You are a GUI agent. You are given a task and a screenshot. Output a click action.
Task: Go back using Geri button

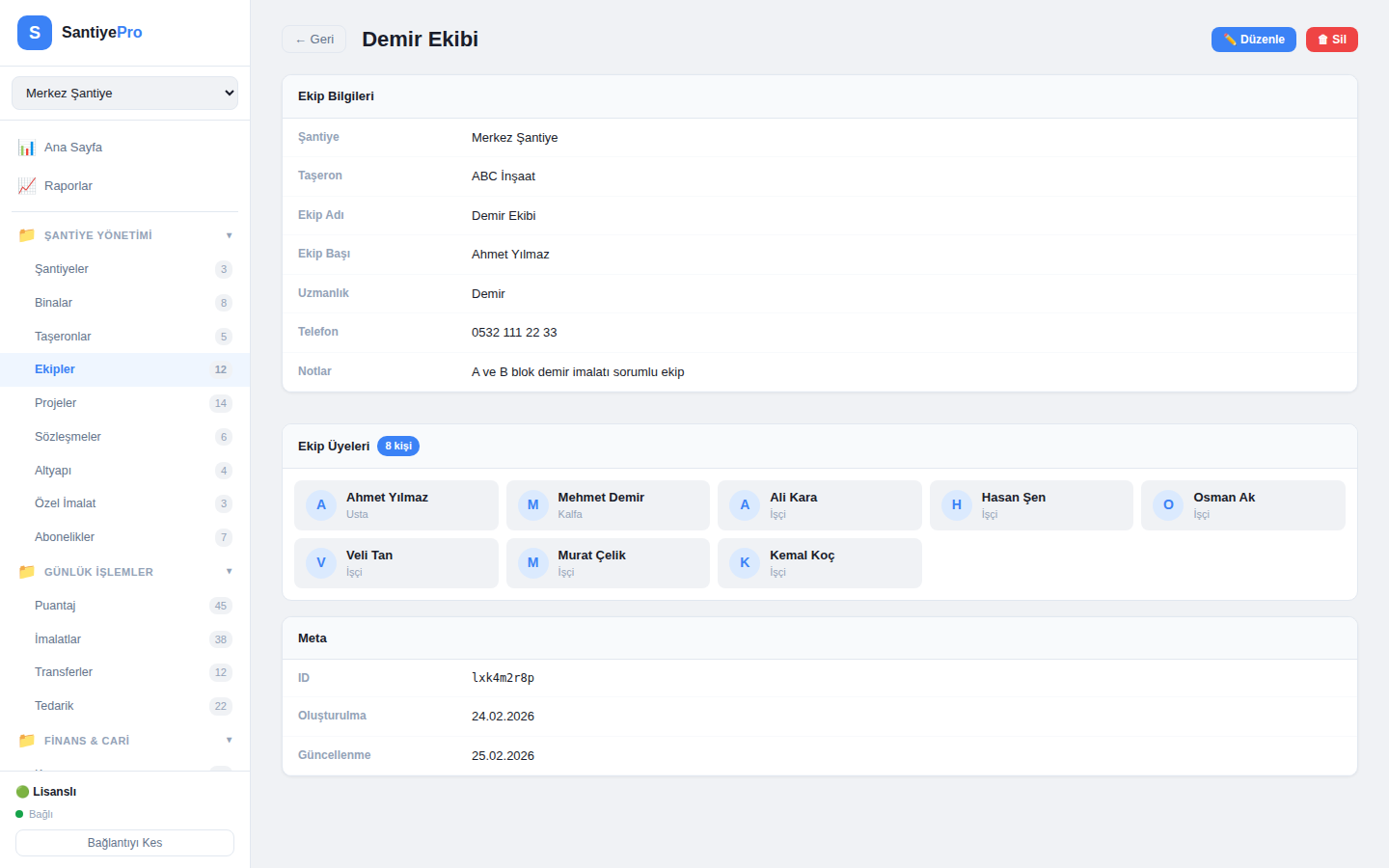tap(313, 40)
